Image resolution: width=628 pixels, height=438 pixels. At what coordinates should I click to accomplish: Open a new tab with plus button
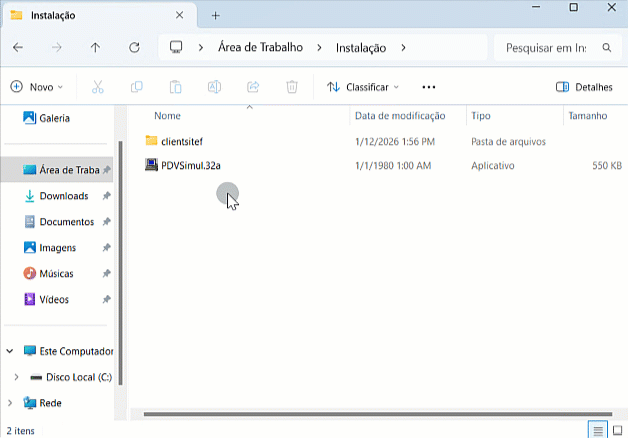[215, 16]
